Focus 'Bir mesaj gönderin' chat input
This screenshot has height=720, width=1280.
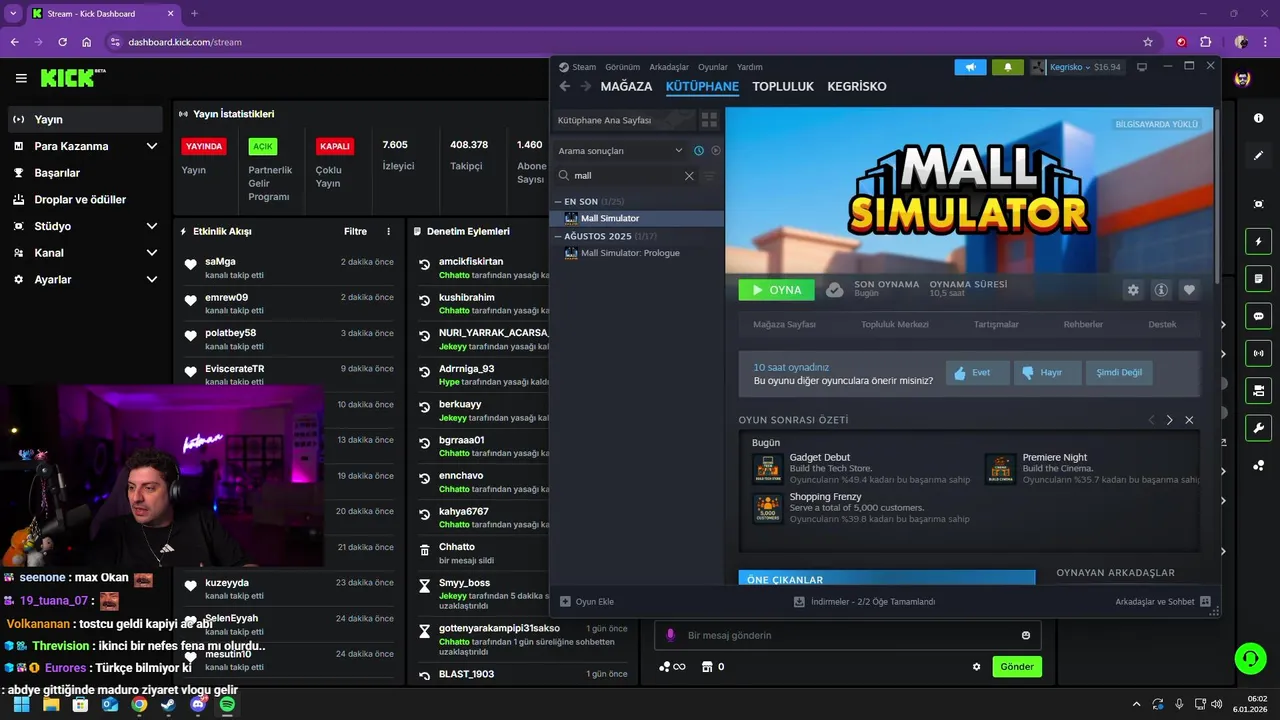tap(847, 635)
